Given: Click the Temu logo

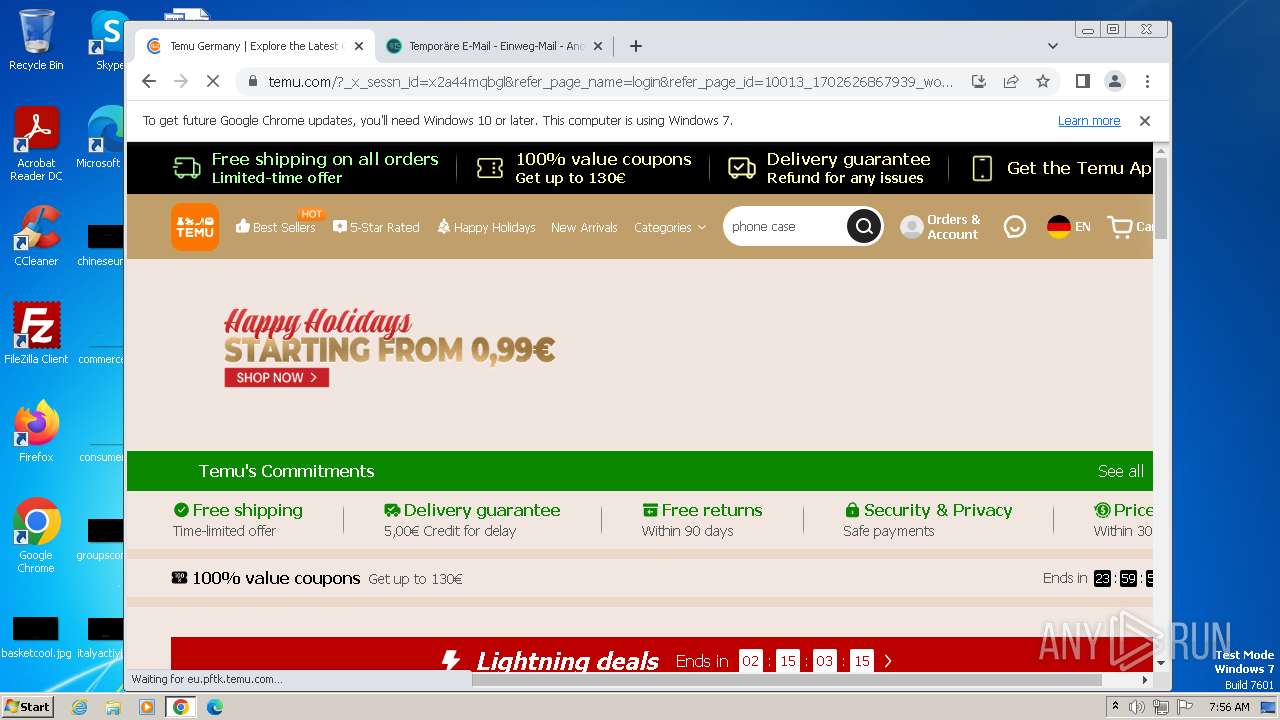Looking at the screenshot, I should (x=194, y=227).
